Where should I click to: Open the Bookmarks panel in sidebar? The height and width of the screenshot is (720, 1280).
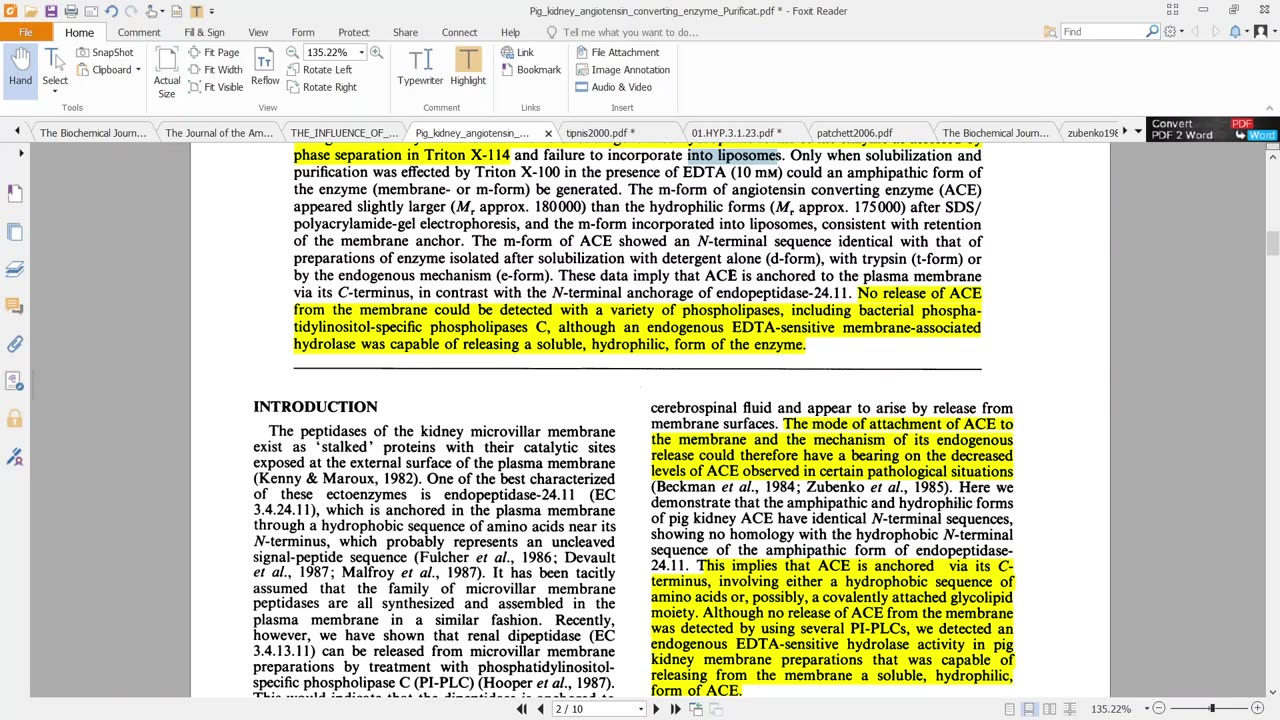coord(15,192)
